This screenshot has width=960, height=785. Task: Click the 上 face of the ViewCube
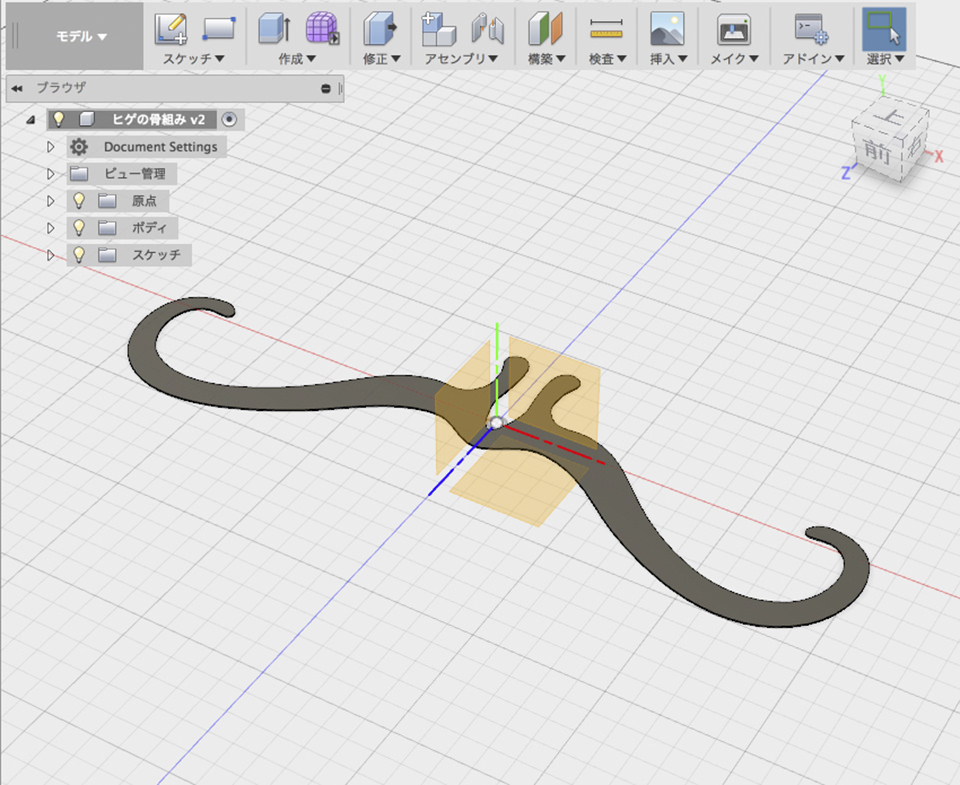click(x=890, y=115)
